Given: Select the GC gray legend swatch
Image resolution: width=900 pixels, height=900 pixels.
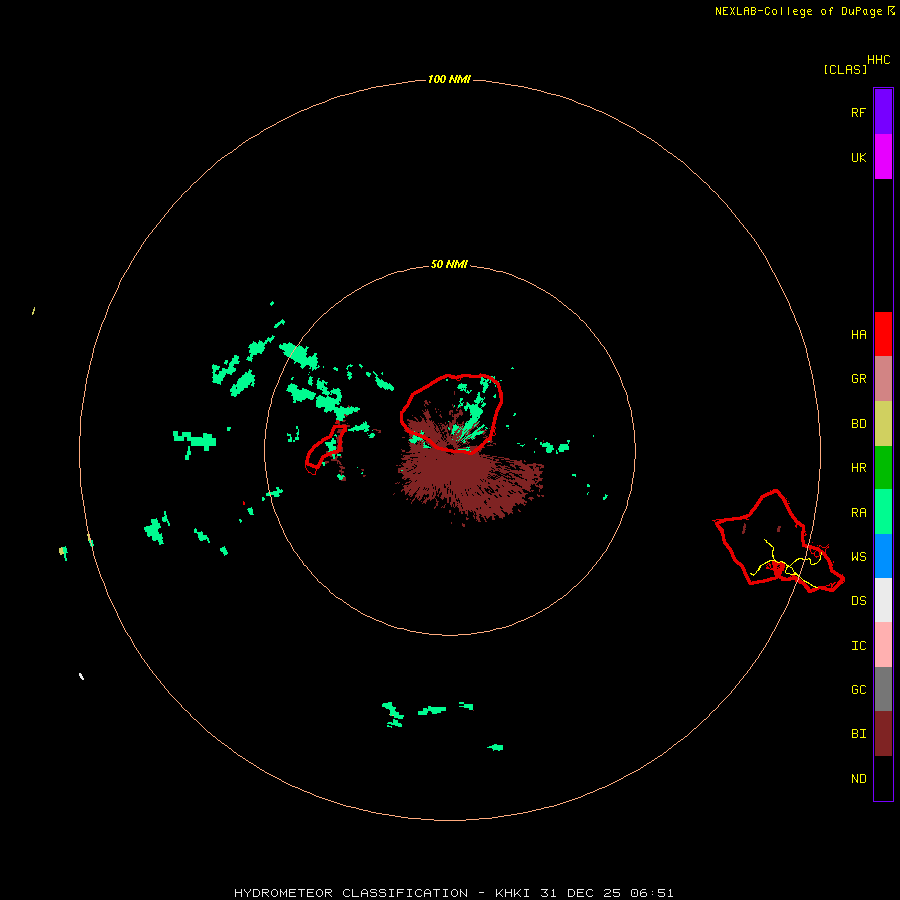Looking at the screenshot, I should click(x=883, y=689).
